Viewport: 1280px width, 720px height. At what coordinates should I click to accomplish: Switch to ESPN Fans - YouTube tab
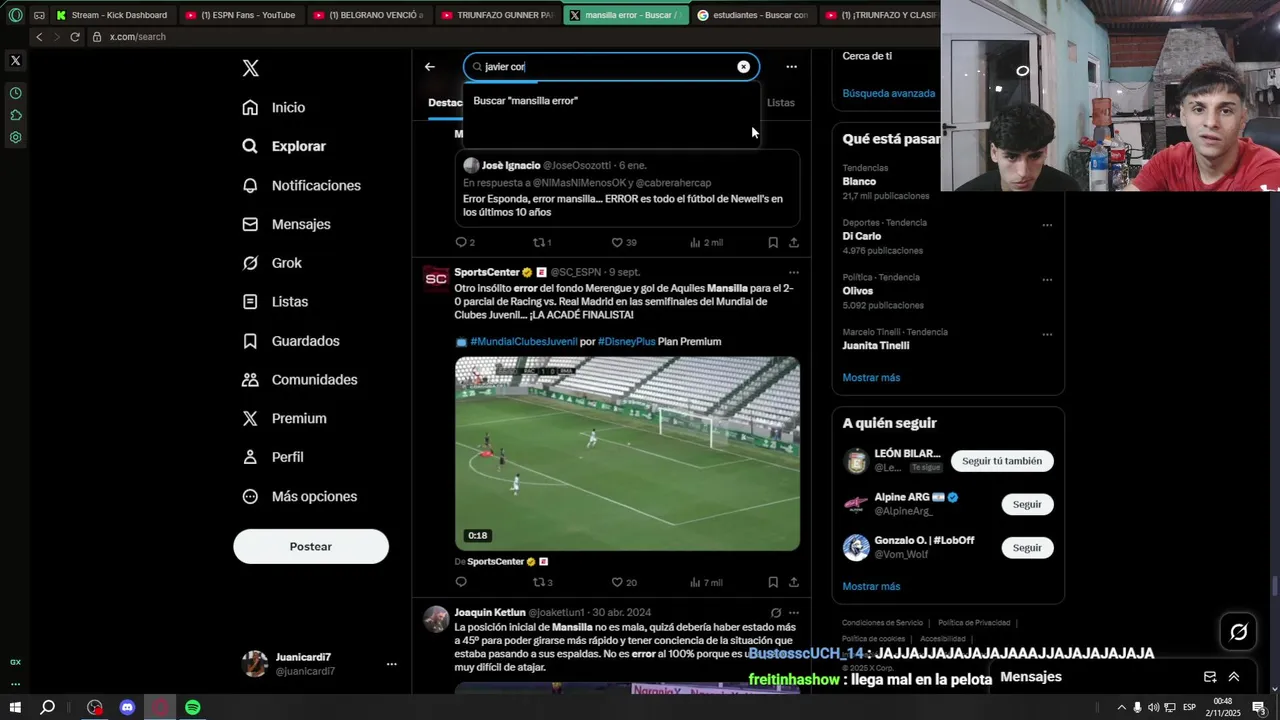[241, 15]
